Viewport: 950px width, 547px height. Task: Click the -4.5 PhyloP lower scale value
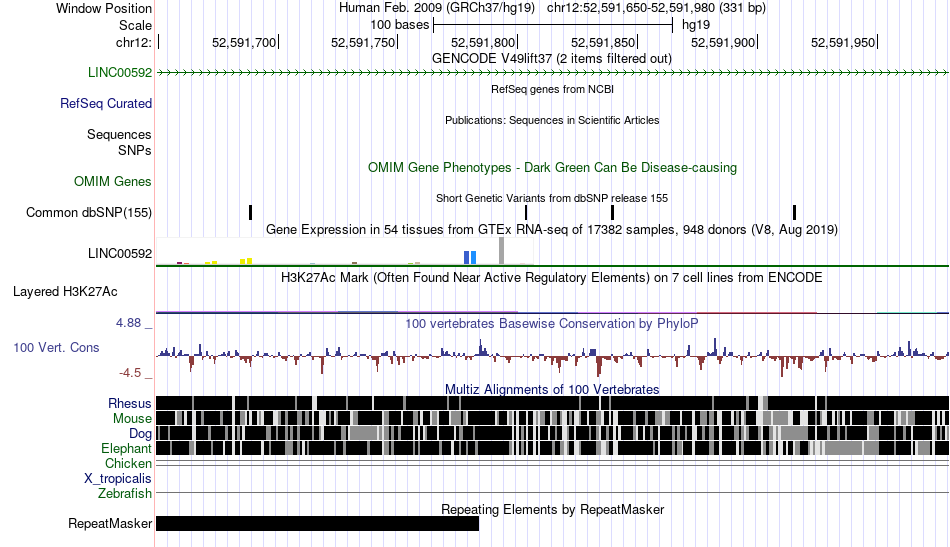(130, 373)
